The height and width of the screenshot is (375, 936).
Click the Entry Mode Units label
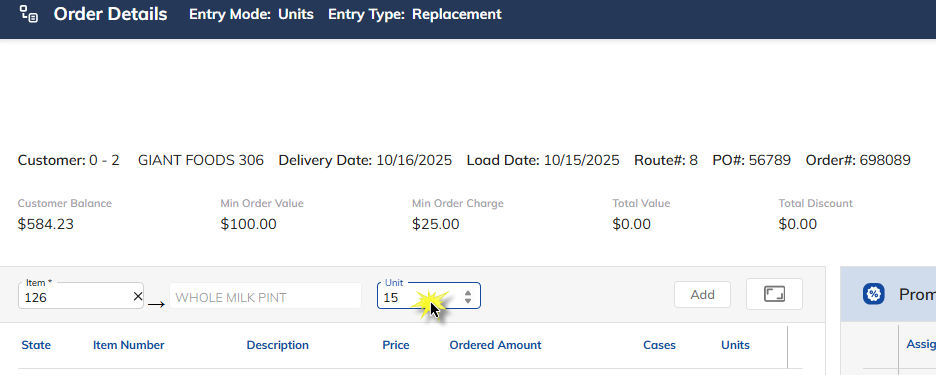[251, 14]
